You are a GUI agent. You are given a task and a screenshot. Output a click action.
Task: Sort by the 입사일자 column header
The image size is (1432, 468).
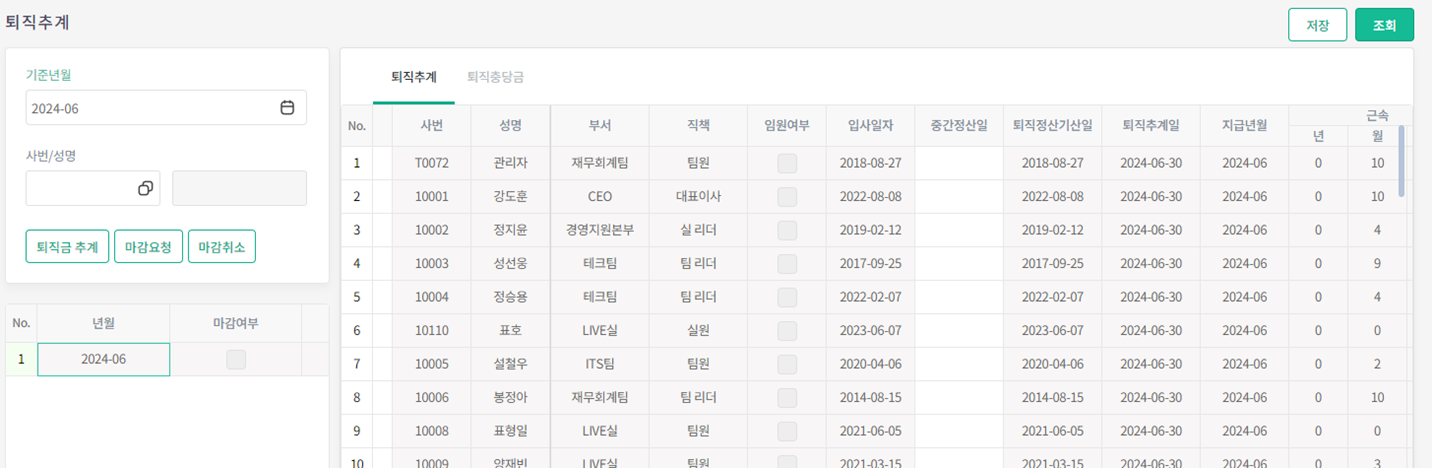point(870,126)
